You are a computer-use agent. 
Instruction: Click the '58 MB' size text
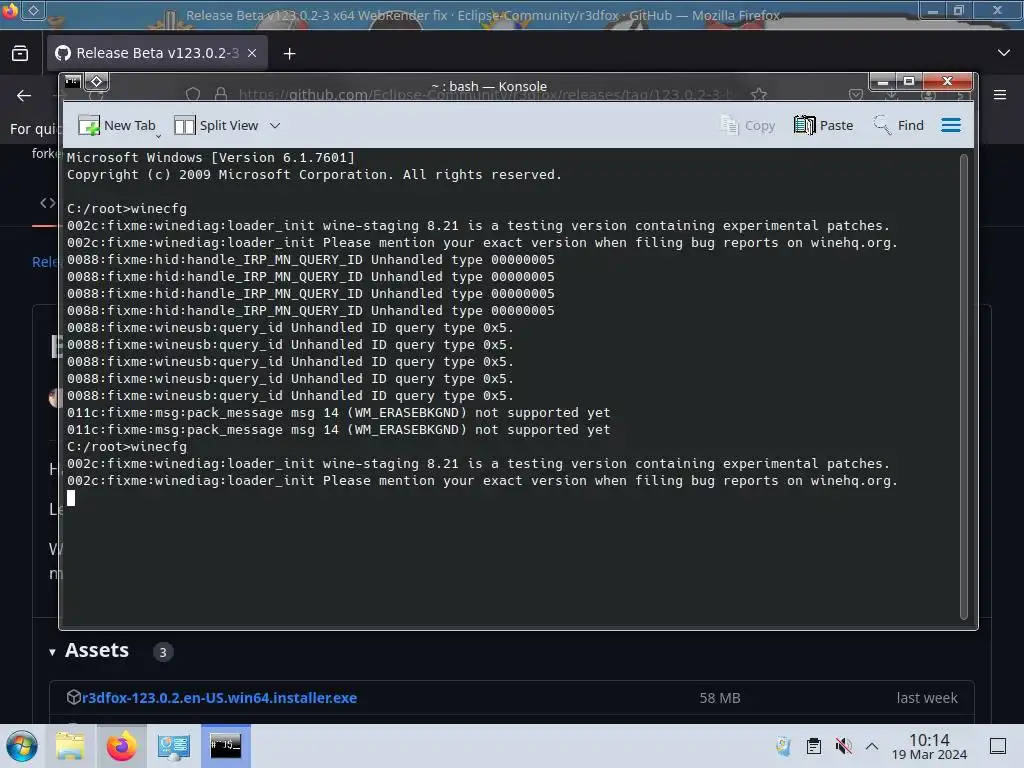point(720,697)
